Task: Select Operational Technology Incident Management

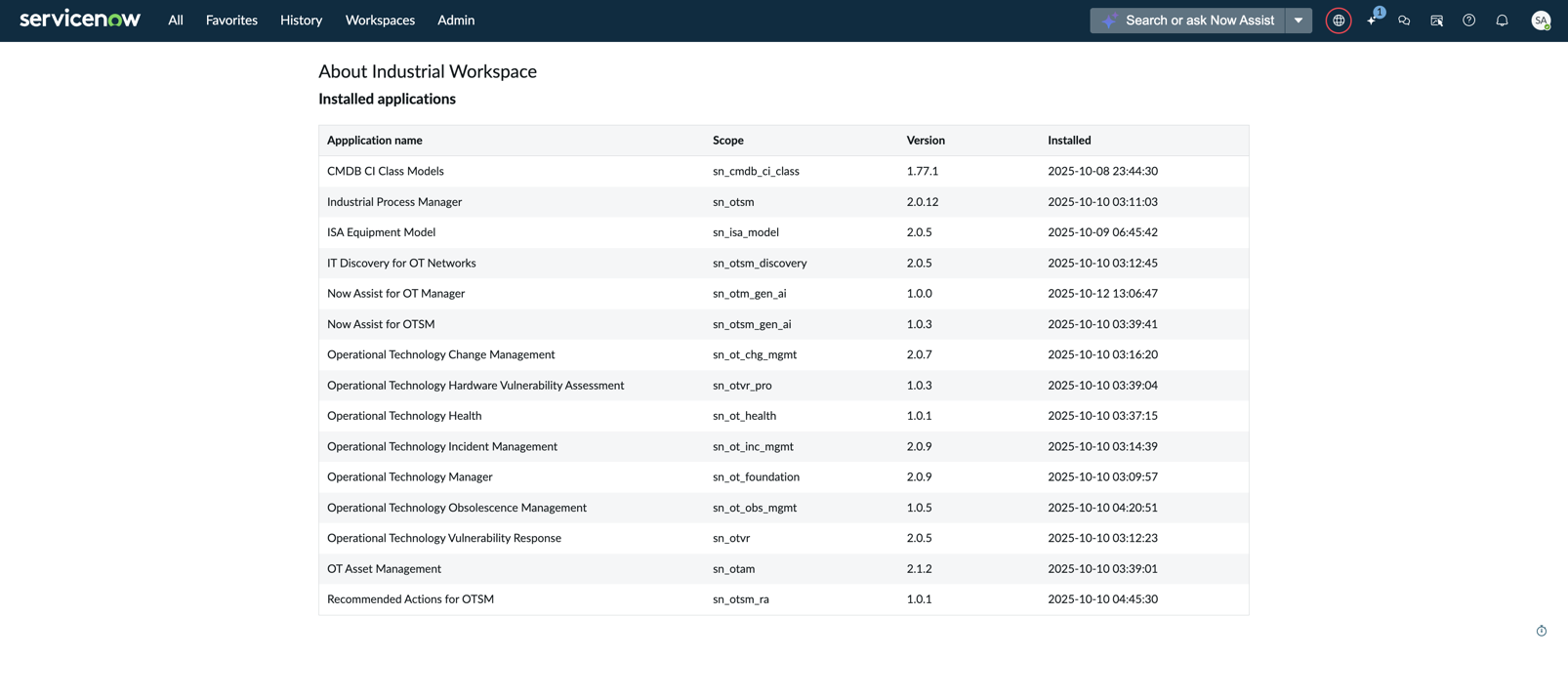Action: pos(442,446)
